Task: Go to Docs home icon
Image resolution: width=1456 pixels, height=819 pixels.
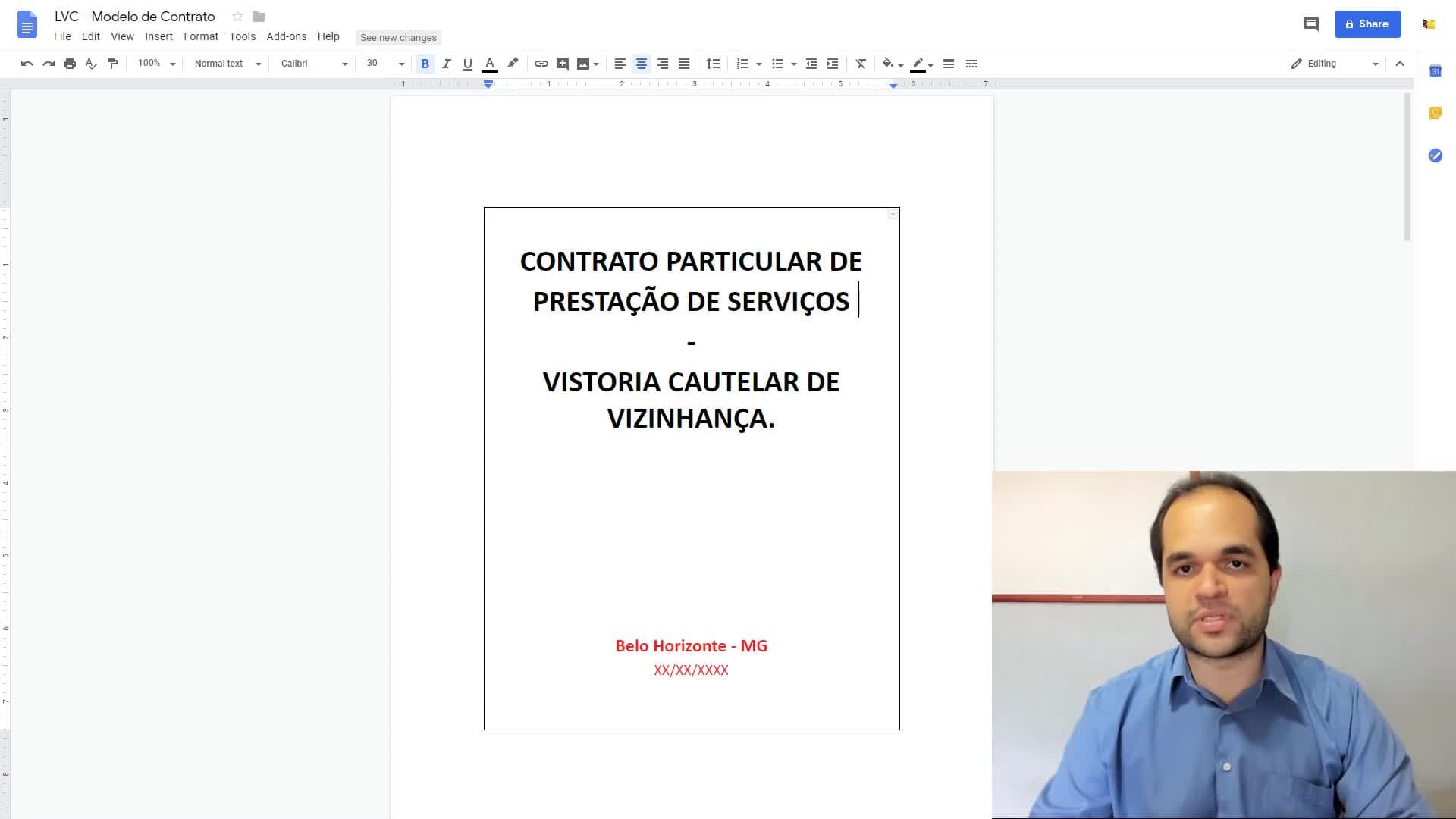Action: [27, 24]
